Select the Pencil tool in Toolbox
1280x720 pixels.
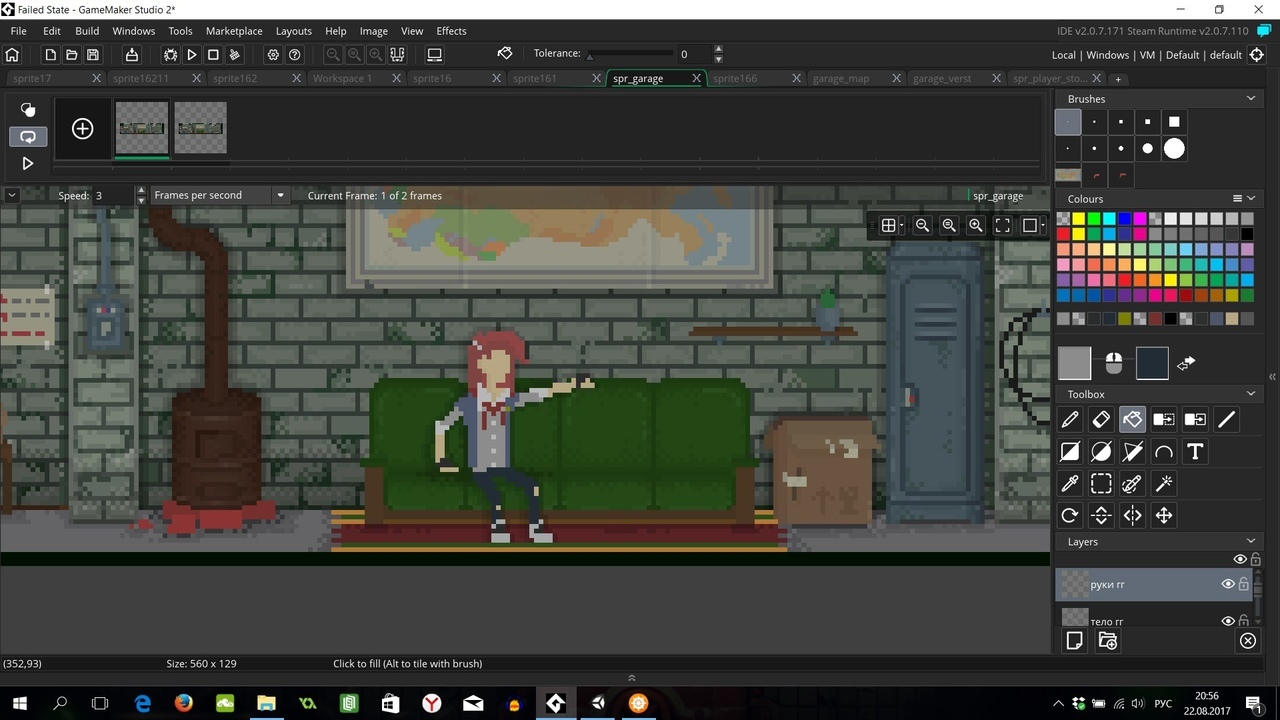[x=1069, y=420]
